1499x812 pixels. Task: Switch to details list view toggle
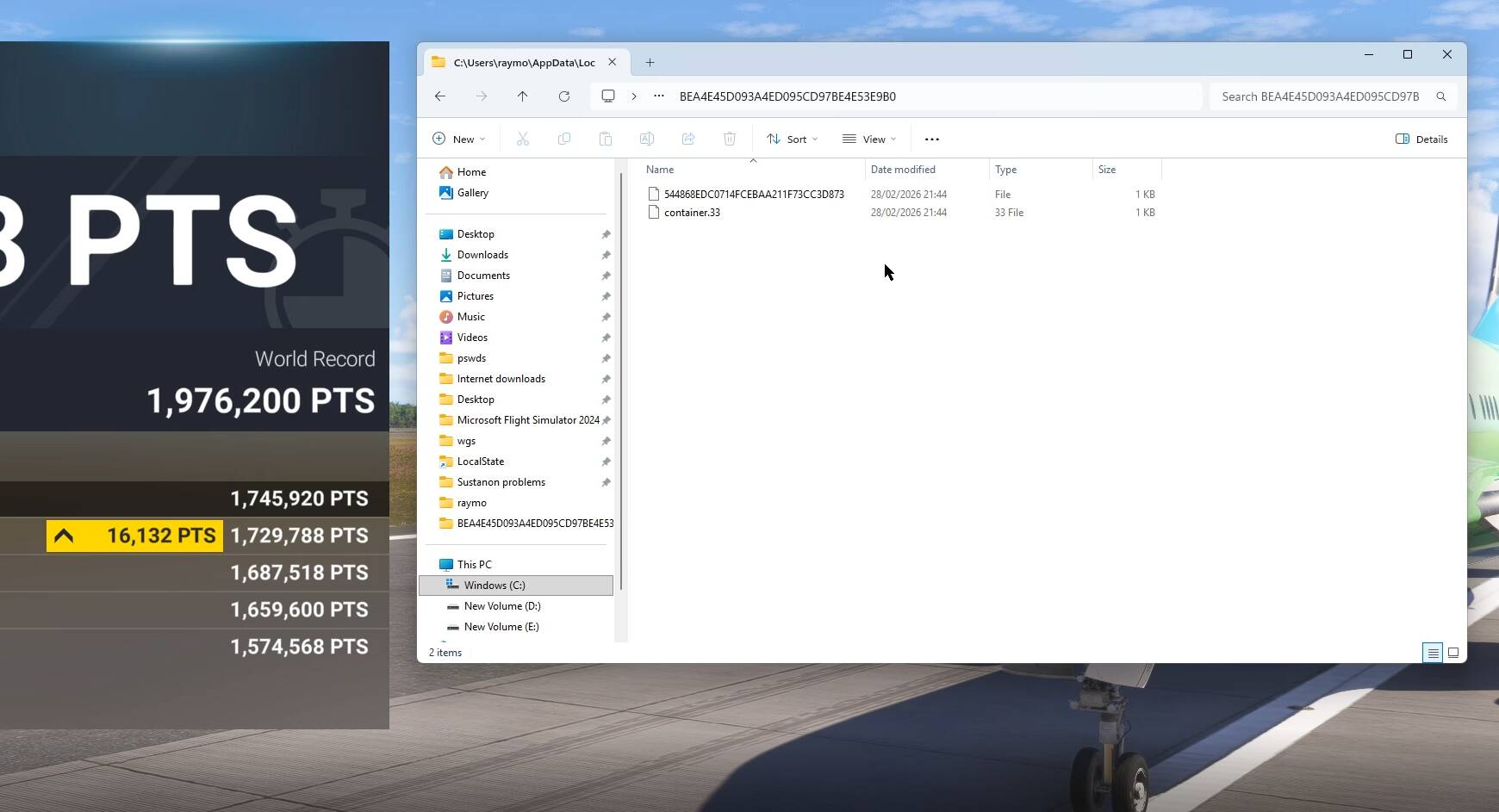[1433, 653]
